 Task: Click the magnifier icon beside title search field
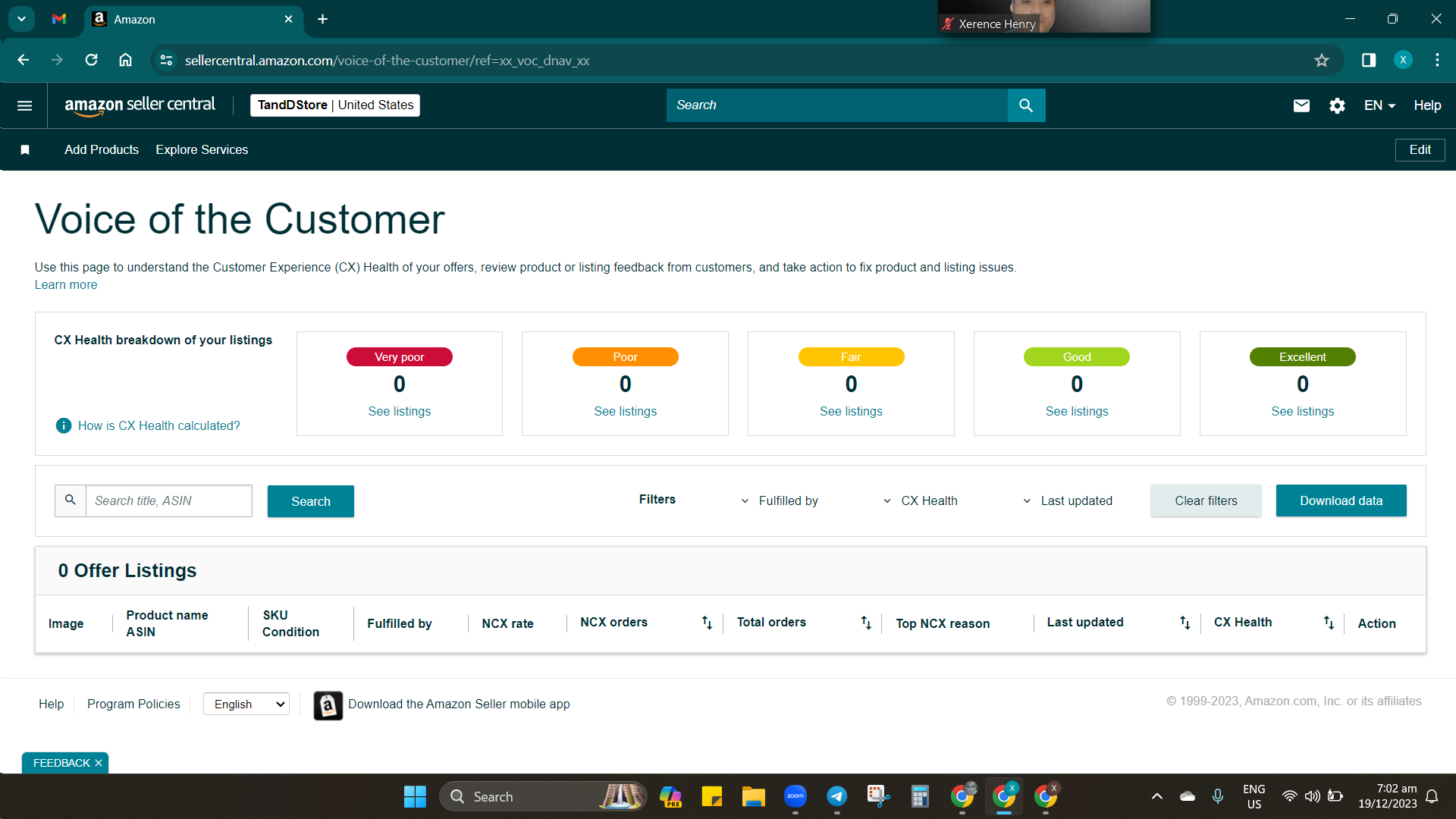click(x=71, y=500)
